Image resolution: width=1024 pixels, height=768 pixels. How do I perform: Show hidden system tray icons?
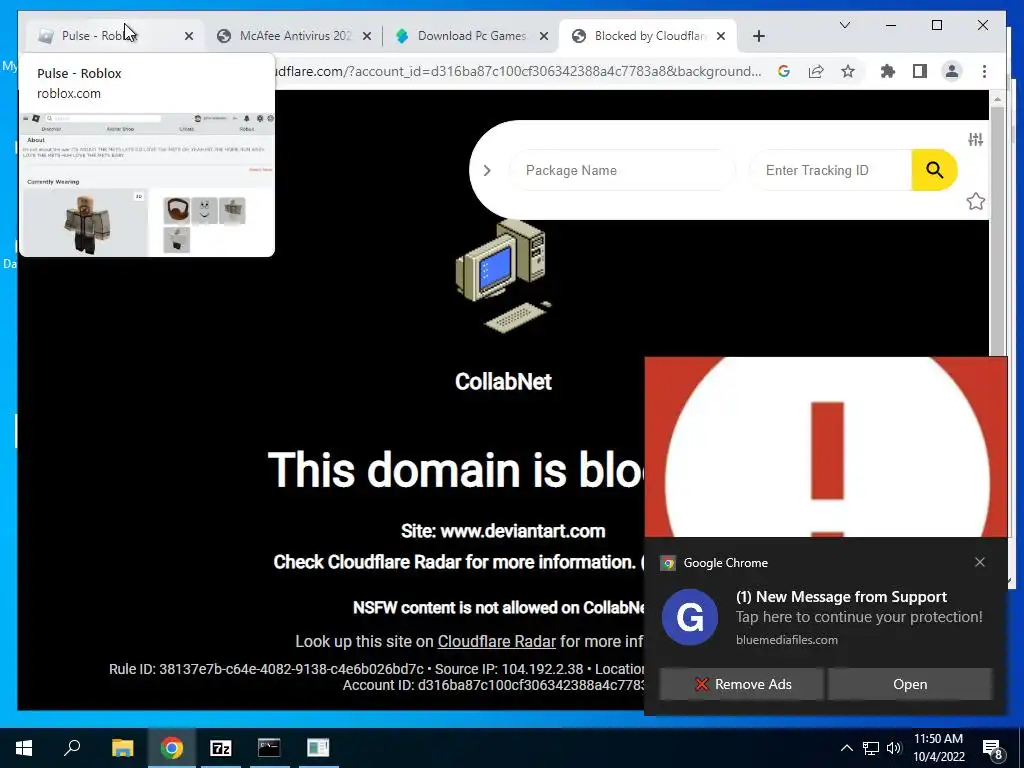(846, 748)
